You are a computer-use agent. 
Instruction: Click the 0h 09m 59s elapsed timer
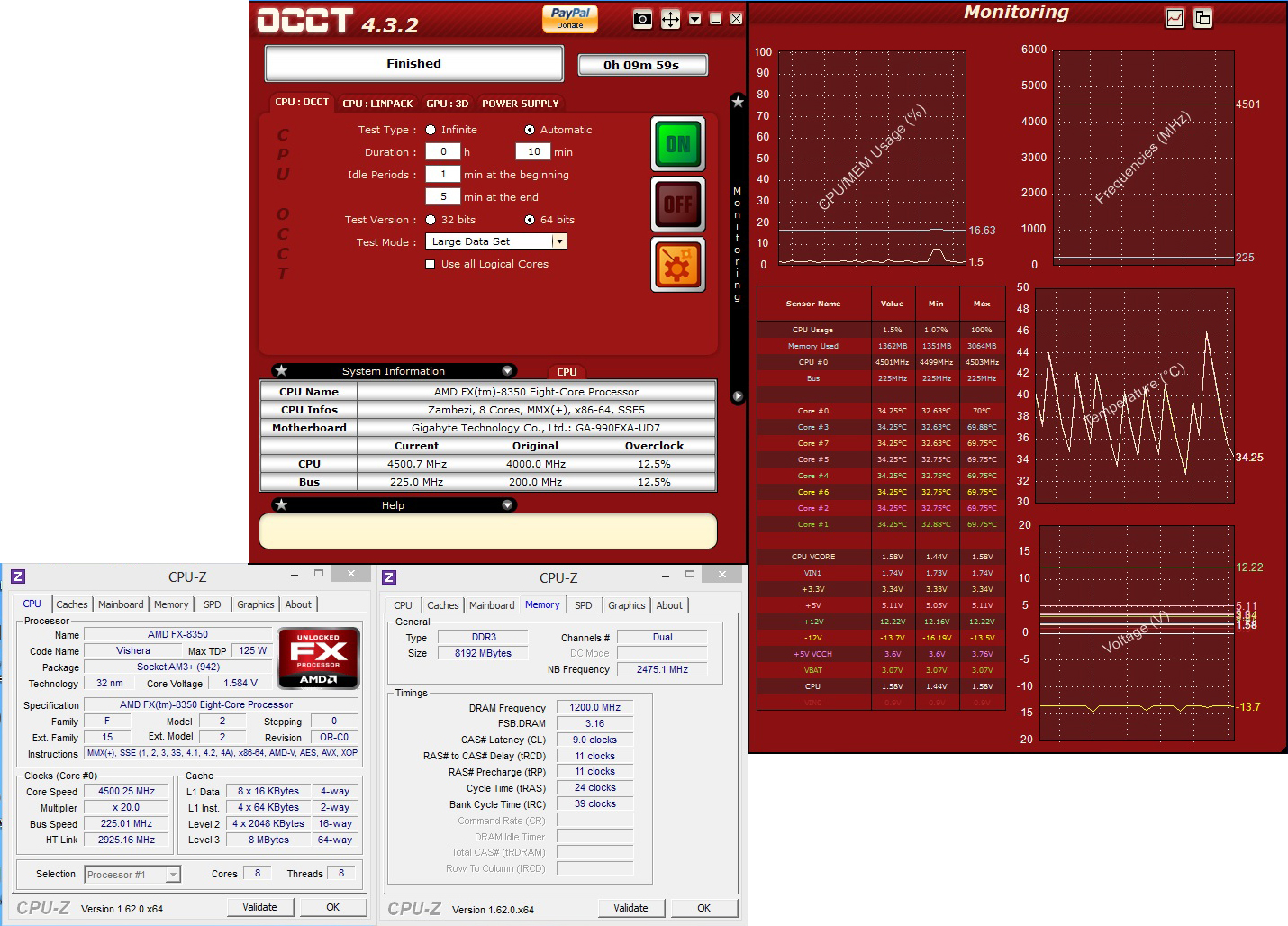(x=642, y=65)
